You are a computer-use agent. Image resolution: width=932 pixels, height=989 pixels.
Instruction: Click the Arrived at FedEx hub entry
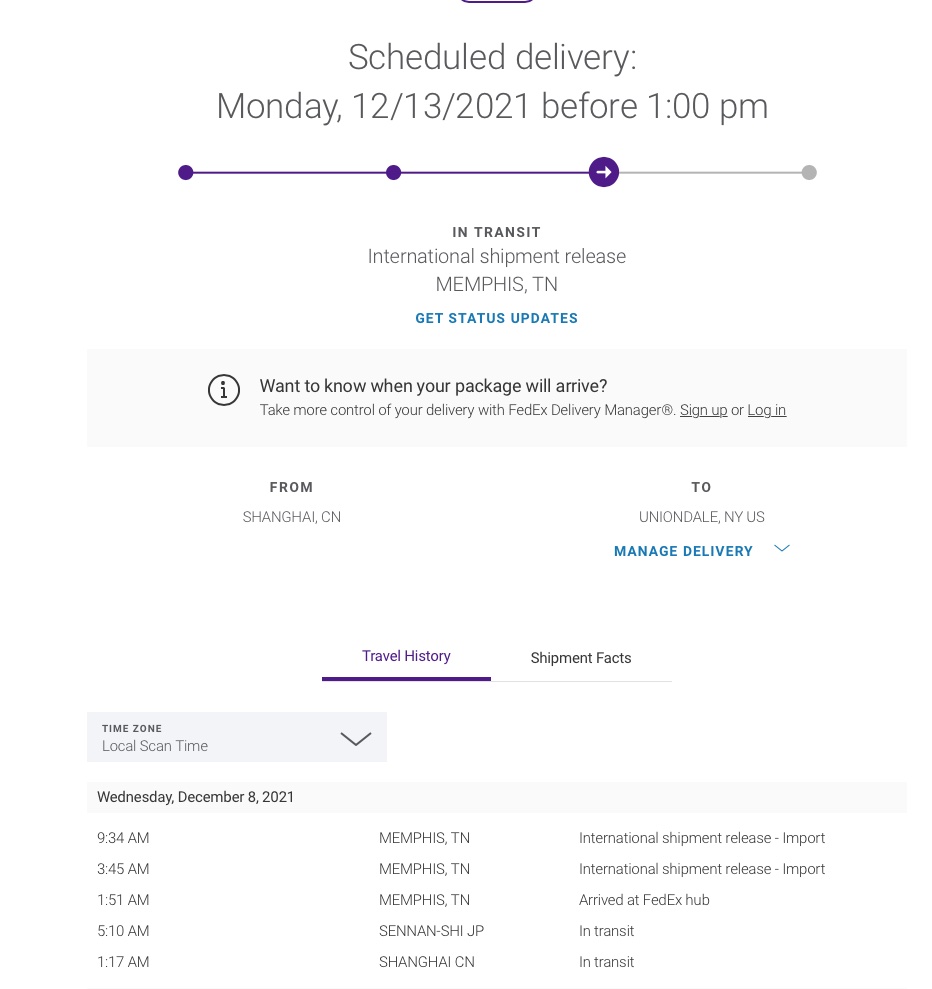644,900
